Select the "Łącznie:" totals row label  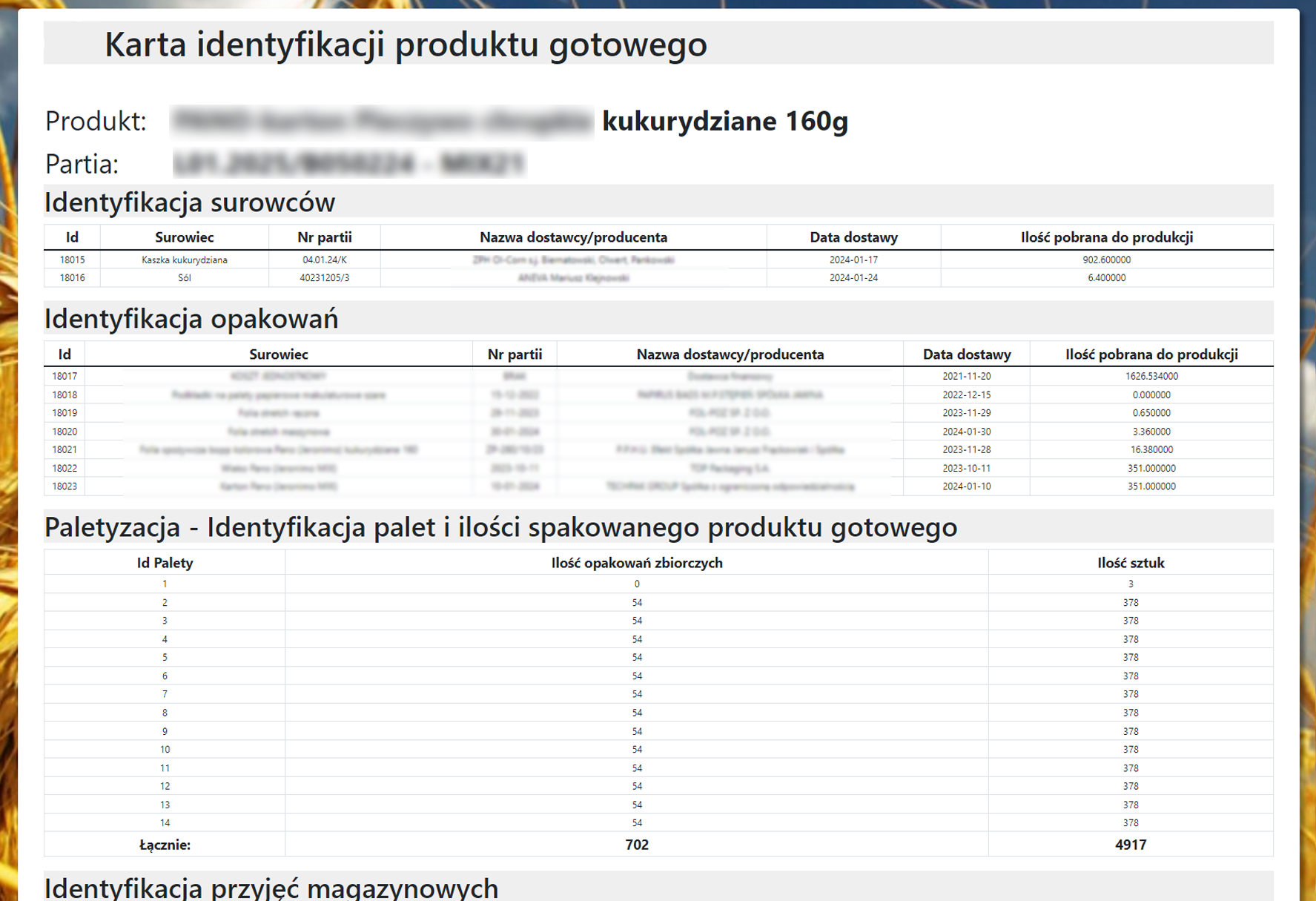point(165,845)
